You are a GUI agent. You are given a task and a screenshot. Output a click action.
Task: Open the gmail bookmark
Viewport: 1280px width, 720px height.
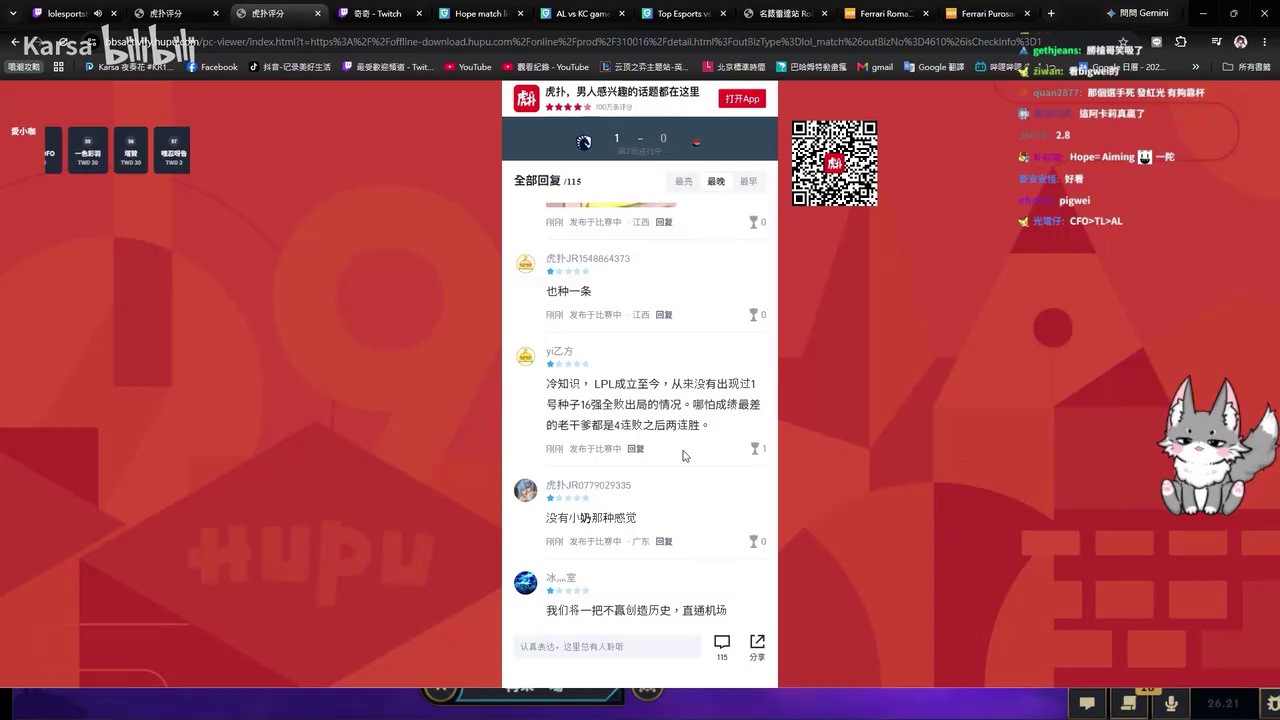pos(875,67)
